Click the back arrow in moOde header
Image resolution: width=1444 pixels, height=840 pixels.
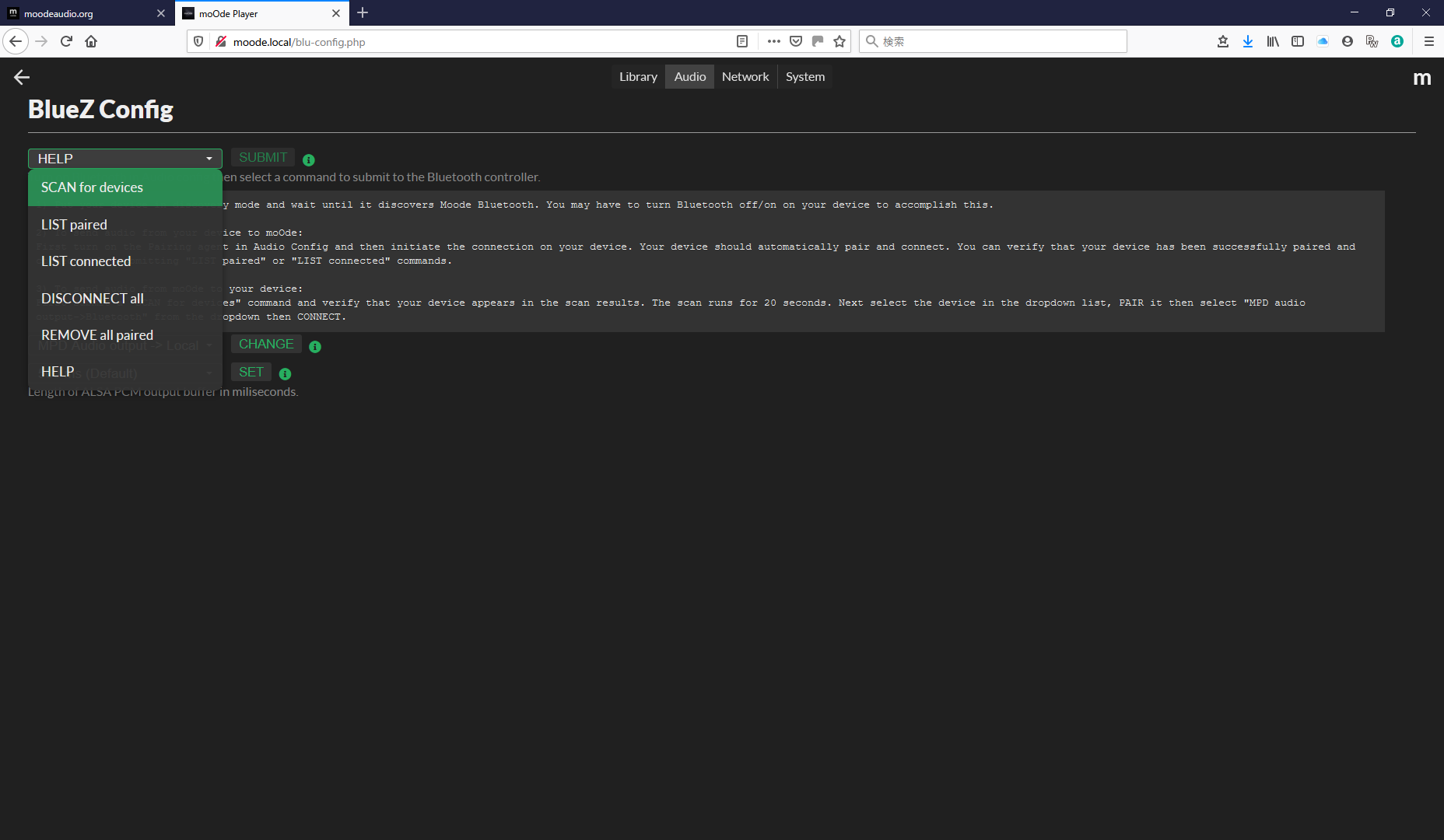click(x=22, y=77)
